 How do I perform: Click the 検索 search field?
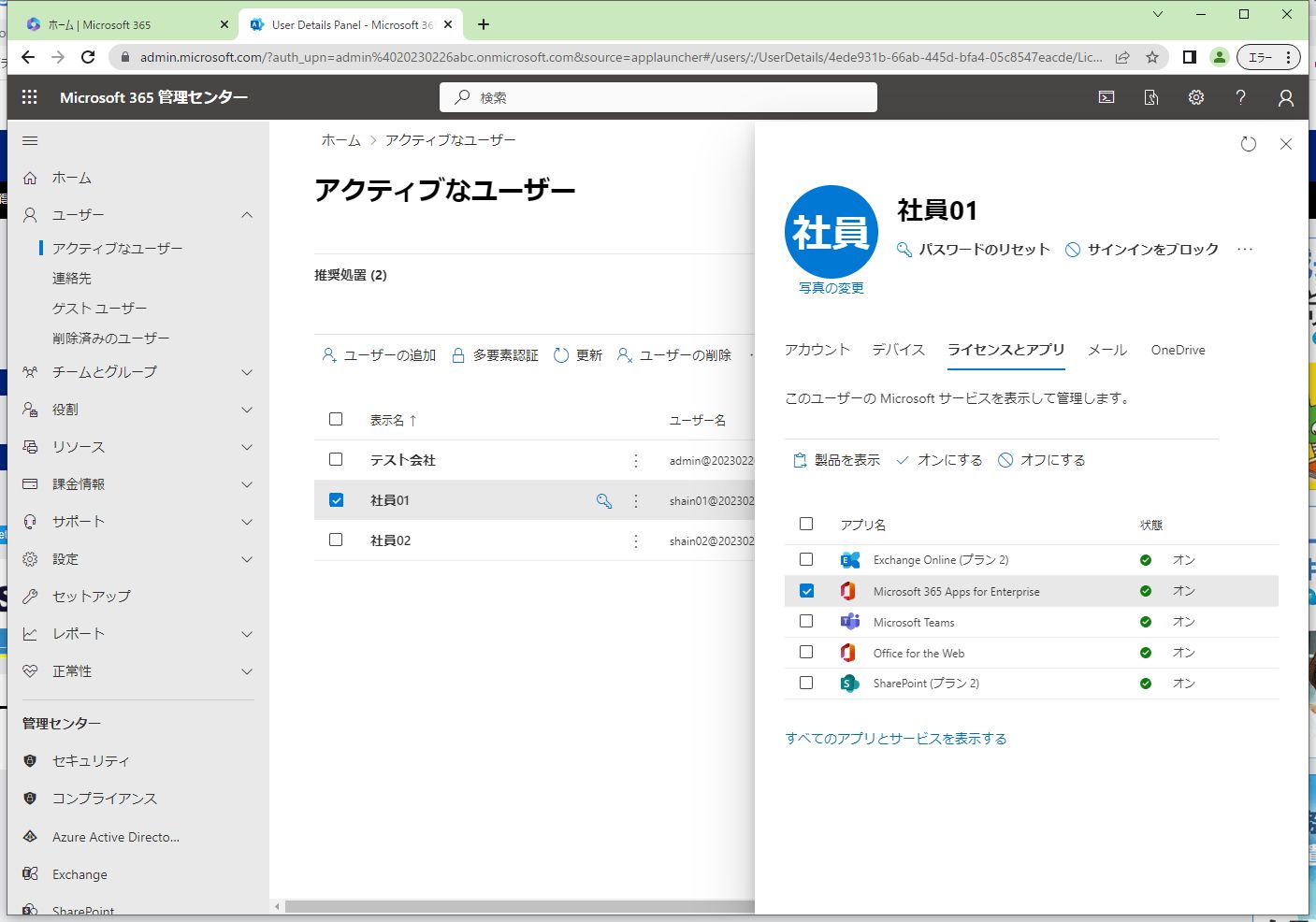(658, 97)
